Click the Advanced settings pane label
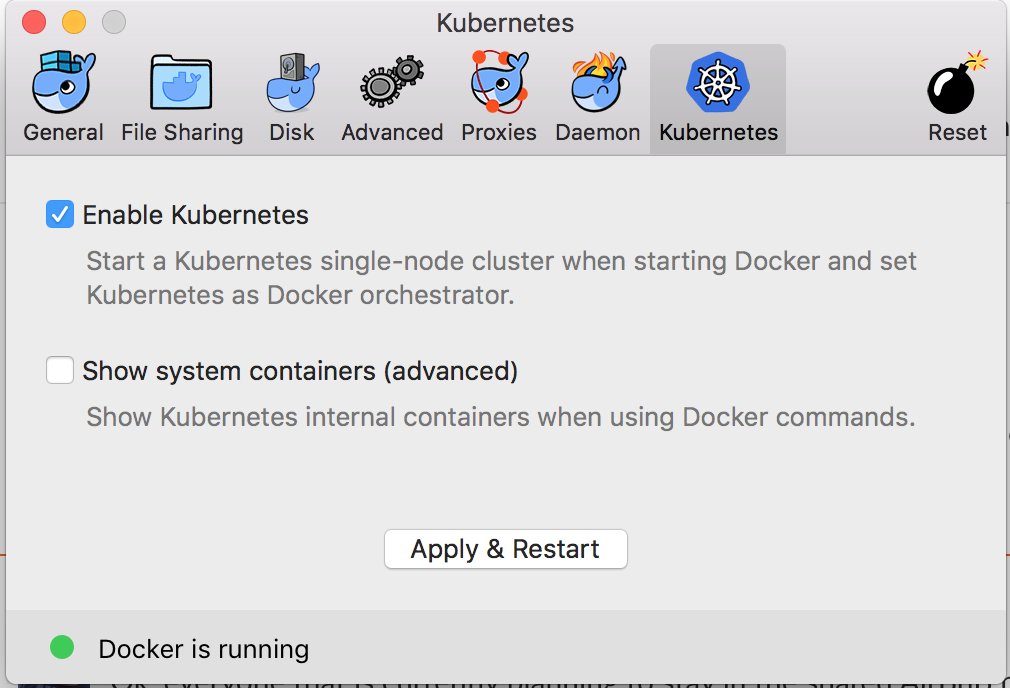 point(391,131)
